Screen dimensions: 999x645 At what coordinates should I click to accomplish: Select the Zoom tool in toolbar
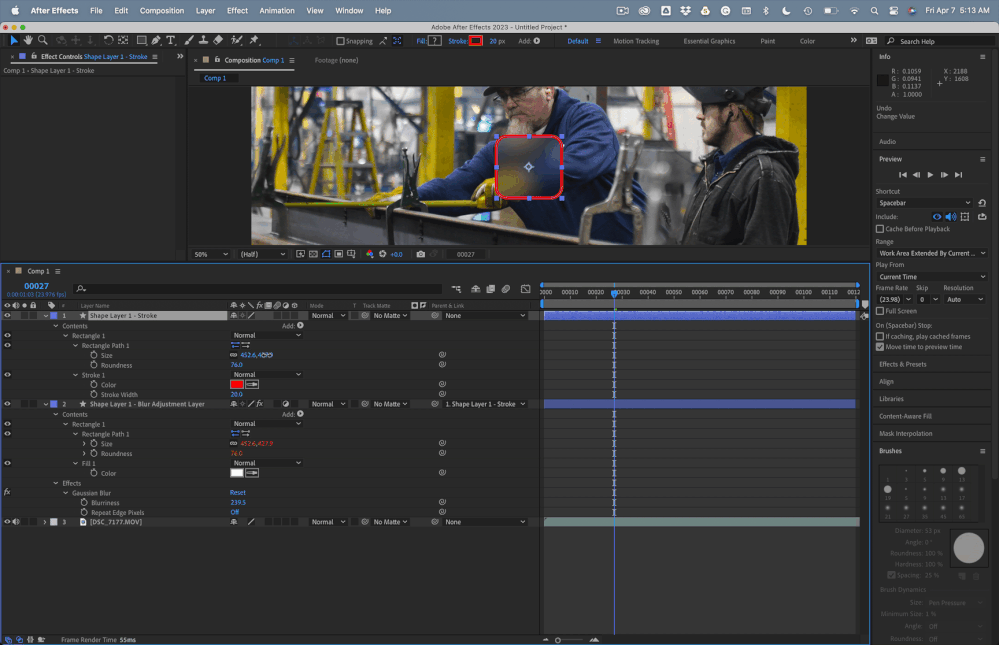pyautogui.click(x=43, y=40)
